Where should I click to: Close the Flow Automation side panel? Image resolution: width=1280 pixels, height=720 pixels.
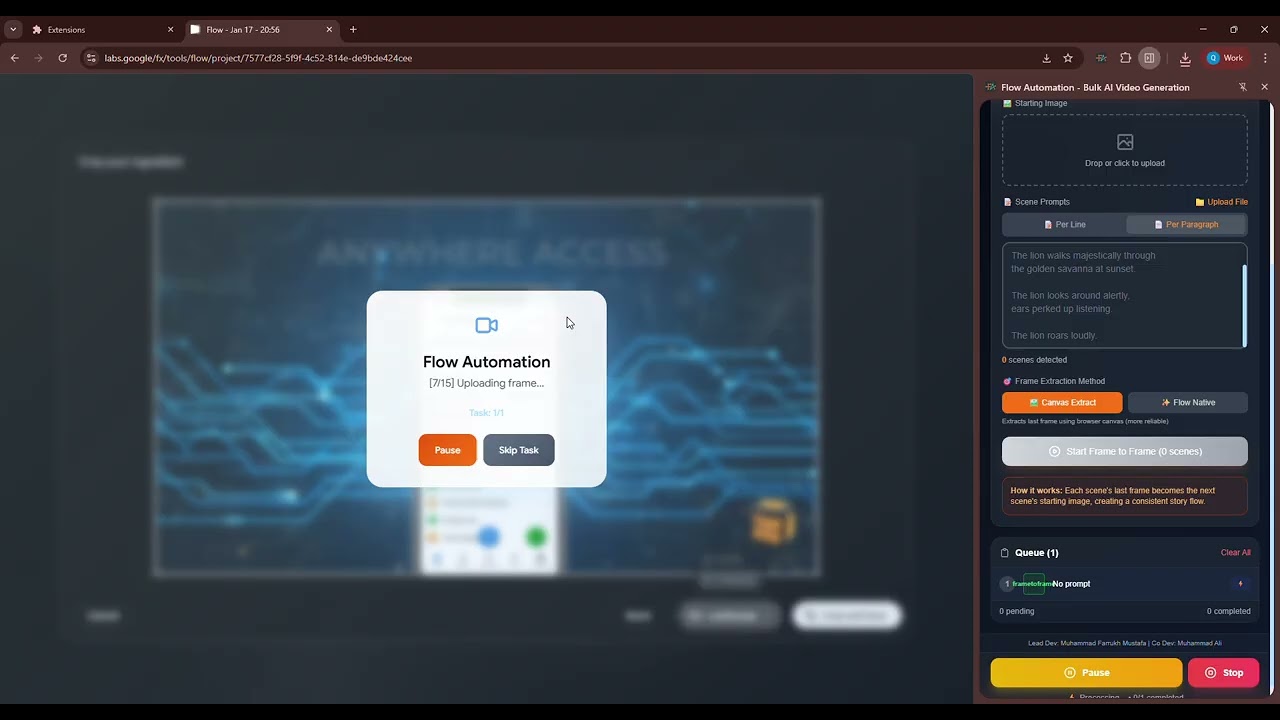(1264, 87)
